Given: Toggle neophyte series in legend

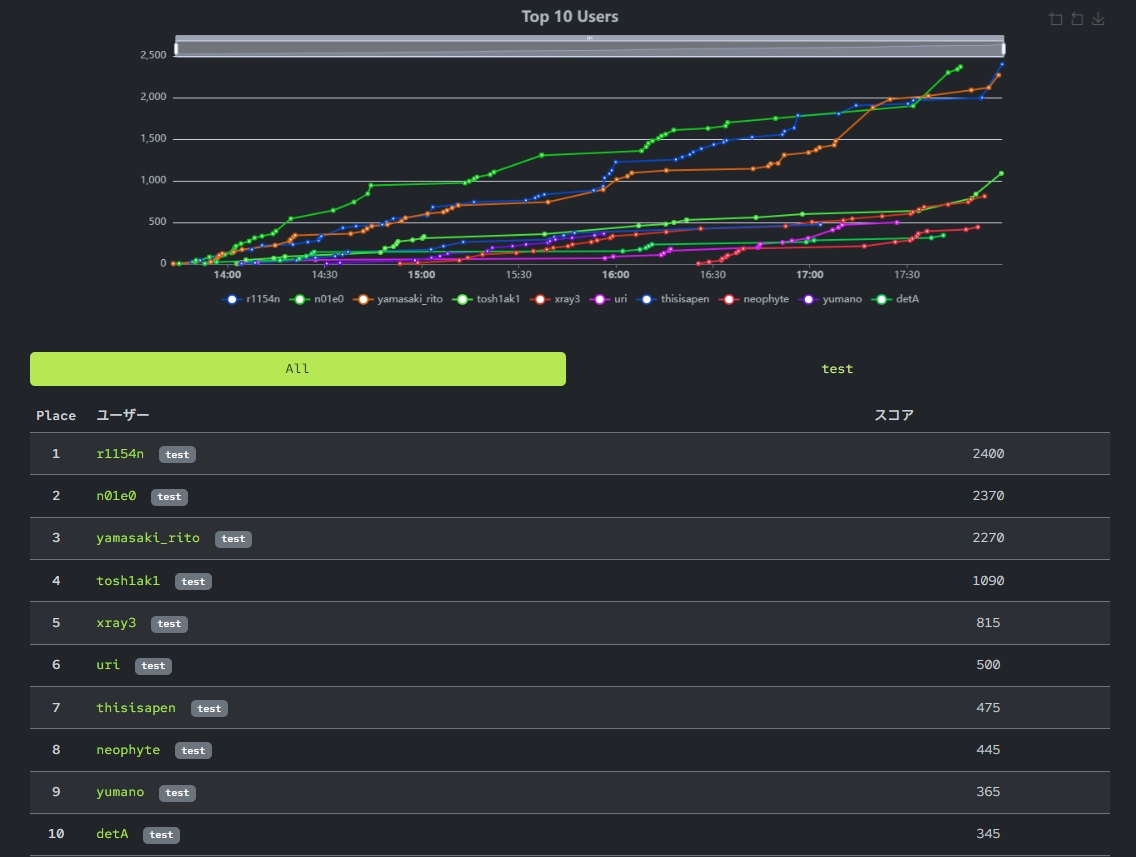Looking at the screenshot, I should coord(754,299).
